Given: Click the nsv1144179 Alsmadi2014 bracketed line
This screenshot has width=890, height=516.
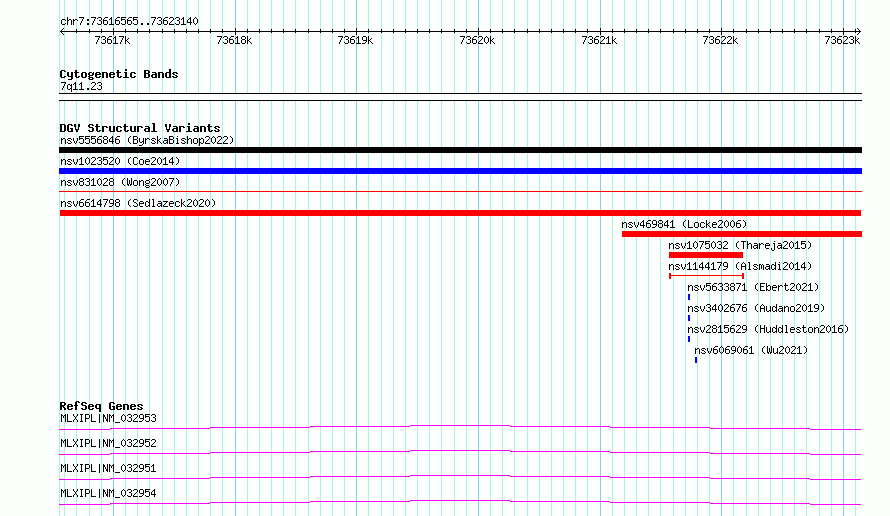Looking at the screenshot, I should coord(707,276).
